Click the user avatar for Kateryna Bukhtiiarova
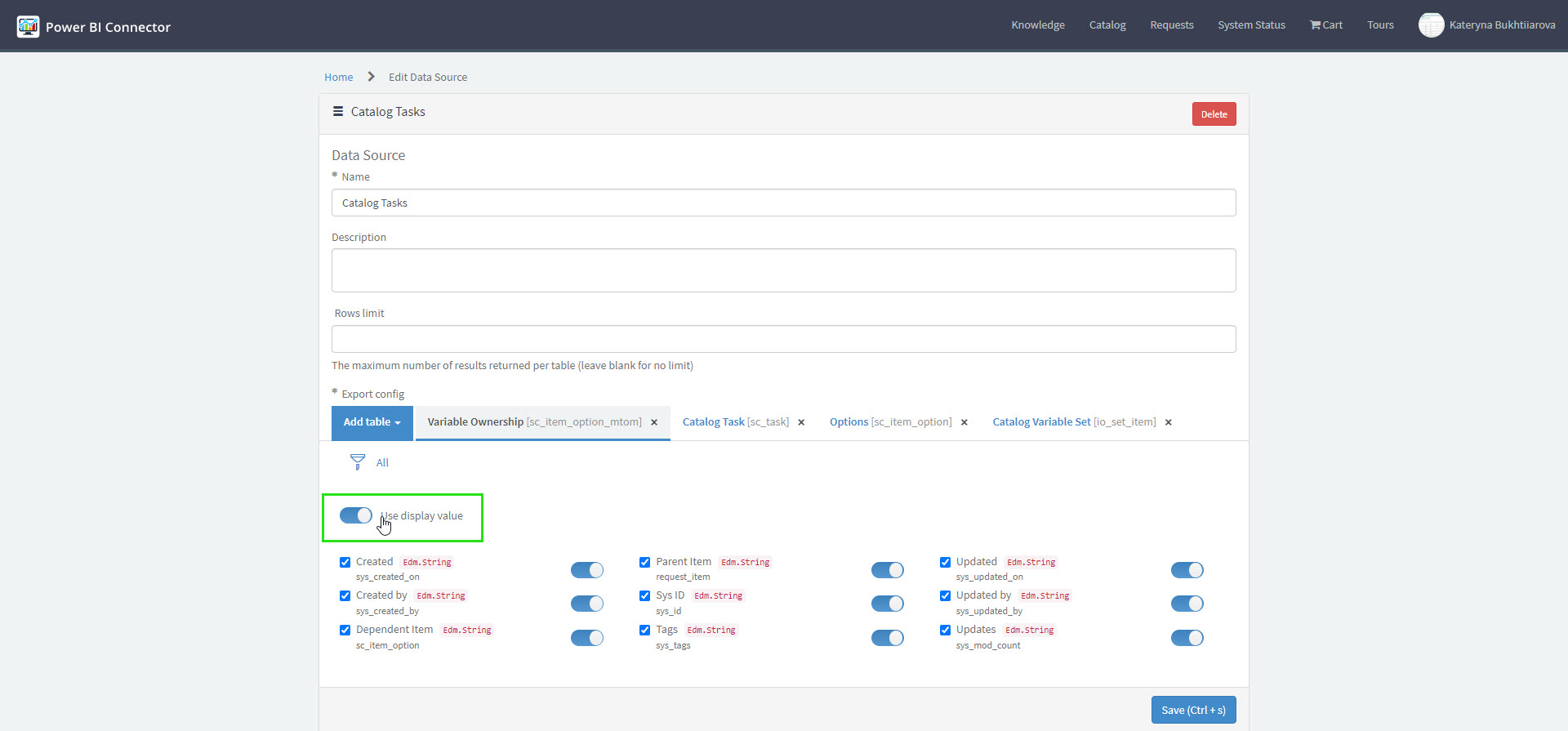The height and width of the screenshot is (731, 1568). click(x=1431, y=25)
